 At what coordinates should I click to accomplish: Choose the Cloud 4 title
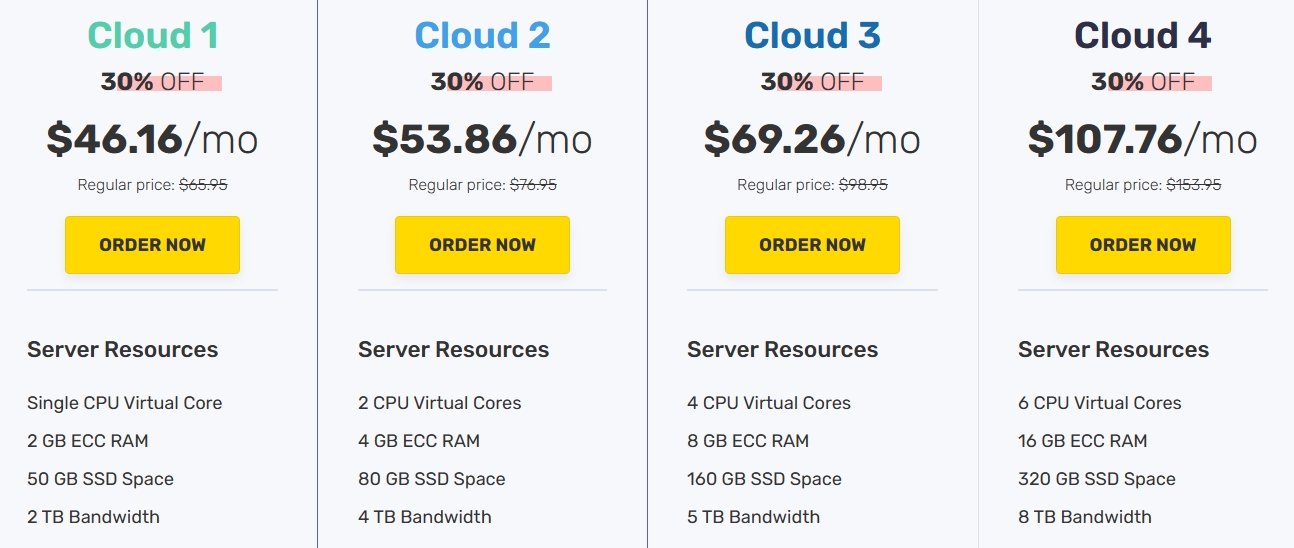pyautogui.click(x=1142, y=36)
